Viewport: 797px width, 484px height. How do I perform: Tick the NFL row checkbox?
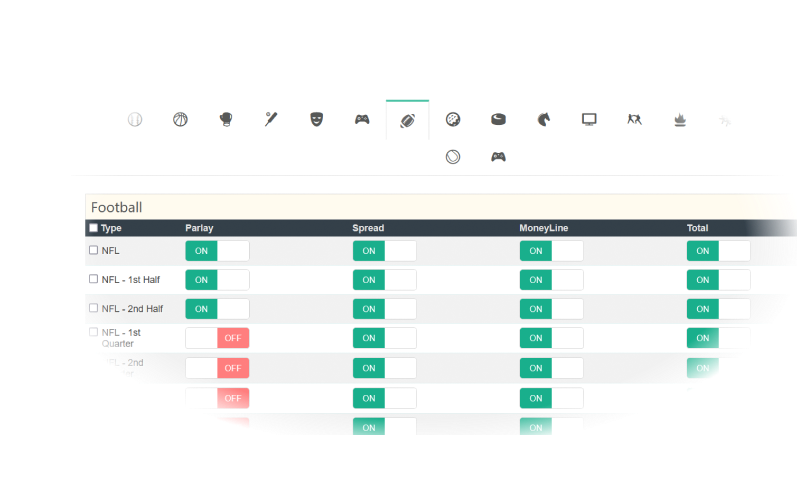pyautogui.click(x=94, y=250)
